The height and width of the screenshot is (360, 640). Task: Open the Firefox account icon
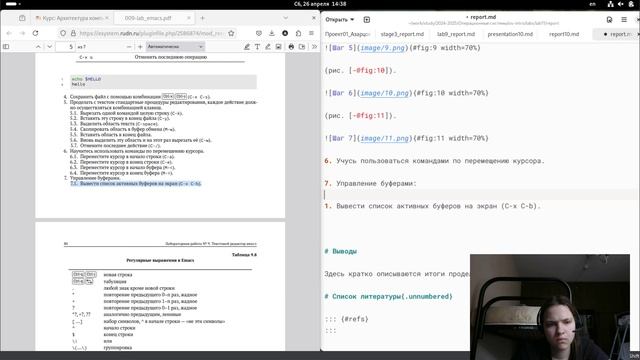click(285, 33)
